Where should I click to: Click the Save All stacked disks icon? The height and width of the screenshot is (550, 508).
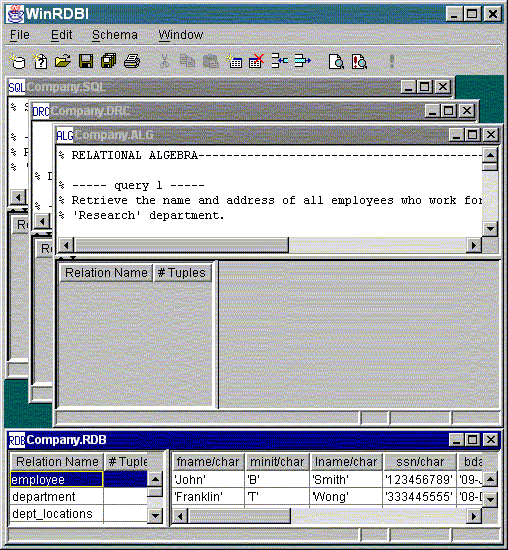point(108,61)
